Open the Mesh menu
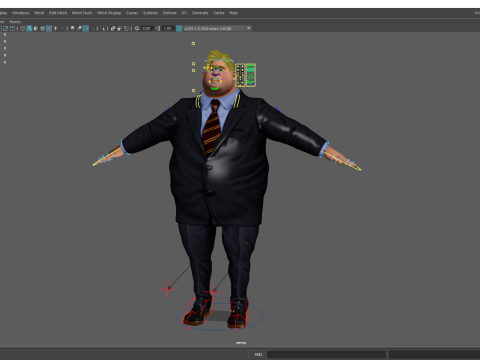The width and height of the screenshot is (480, 360). pos(39,13)
